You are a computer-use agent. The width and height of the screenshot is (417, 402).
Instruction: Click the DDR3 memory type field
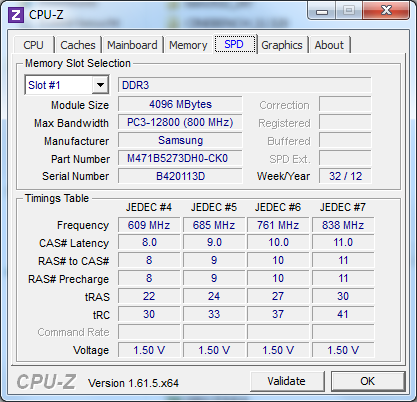245,85
